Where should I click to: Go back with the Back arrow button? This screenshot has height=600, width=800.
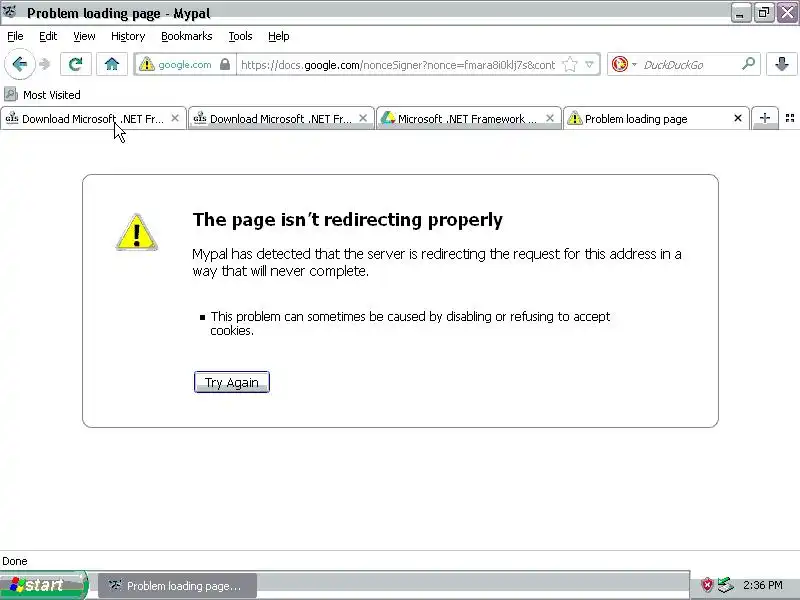point(20,64)
